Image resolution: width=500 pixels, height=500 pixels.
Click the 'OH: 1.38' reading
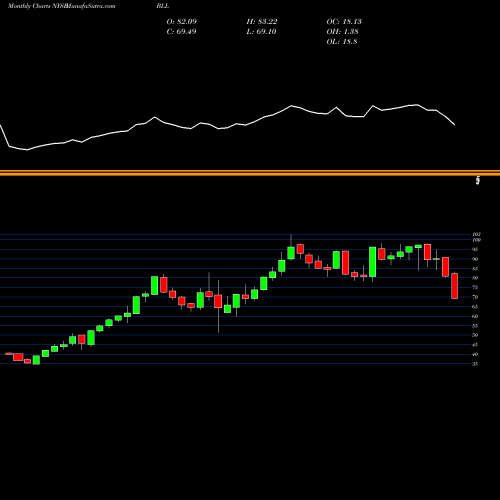pos(342,32)
